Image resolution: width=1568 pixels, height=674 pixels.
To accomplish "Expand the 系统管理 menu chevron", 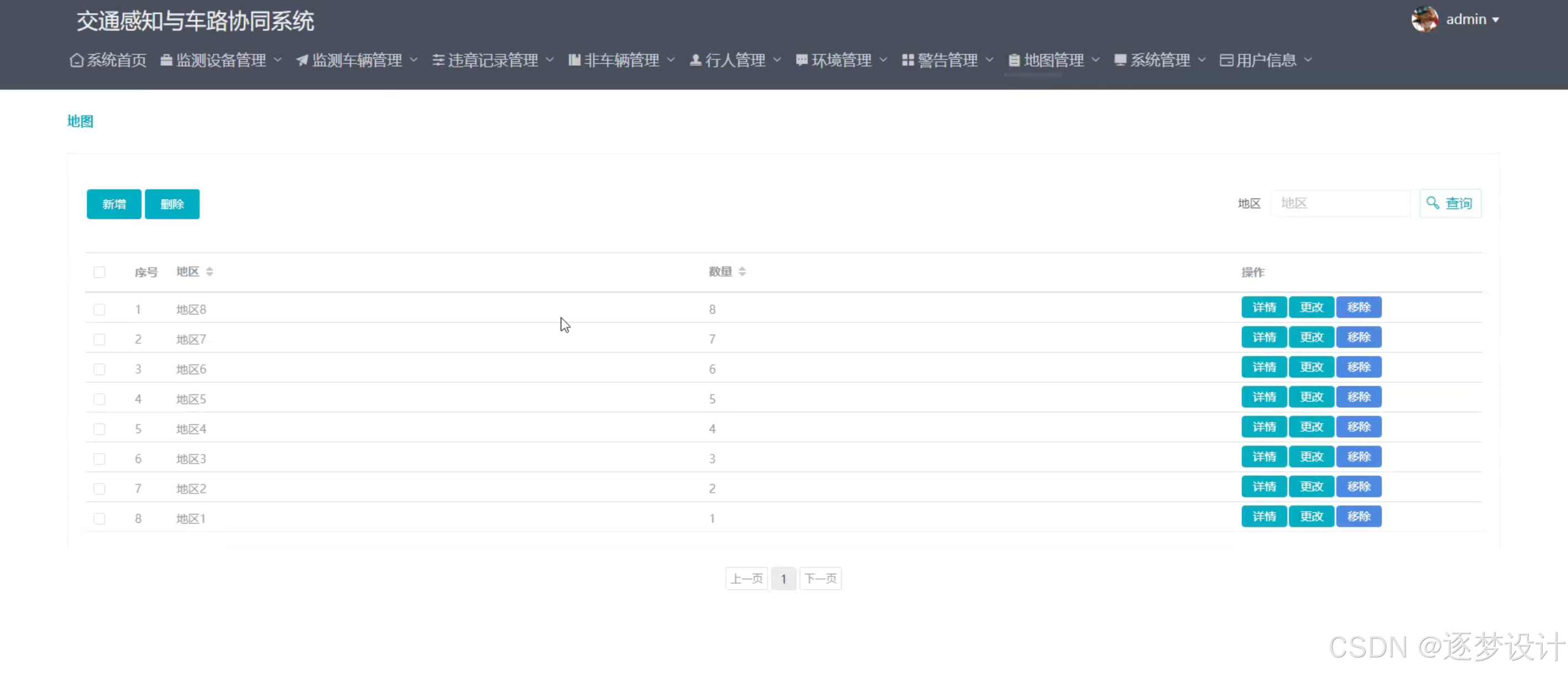I will coord(1201,60).
